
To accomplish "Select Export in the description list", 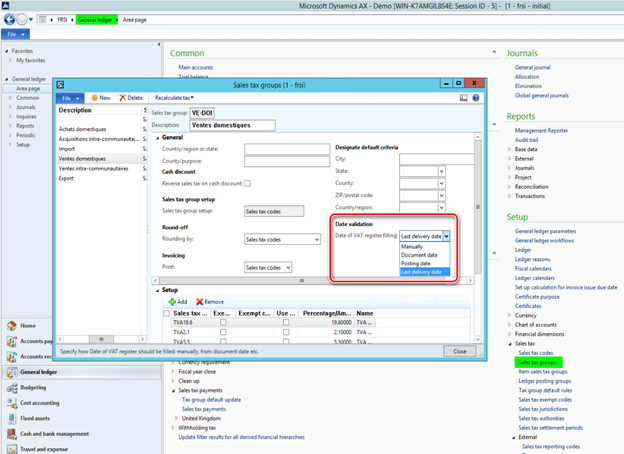I will coord(66,178).
